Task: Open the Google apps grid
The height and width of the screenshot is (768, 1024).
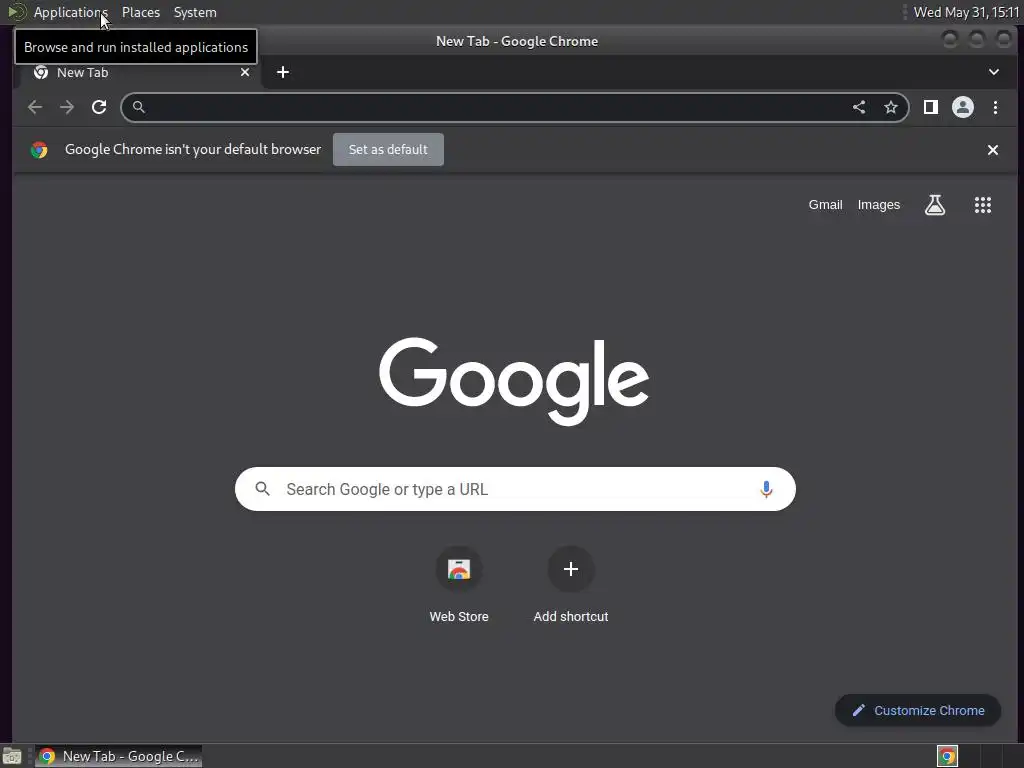Action: (983, 205)
